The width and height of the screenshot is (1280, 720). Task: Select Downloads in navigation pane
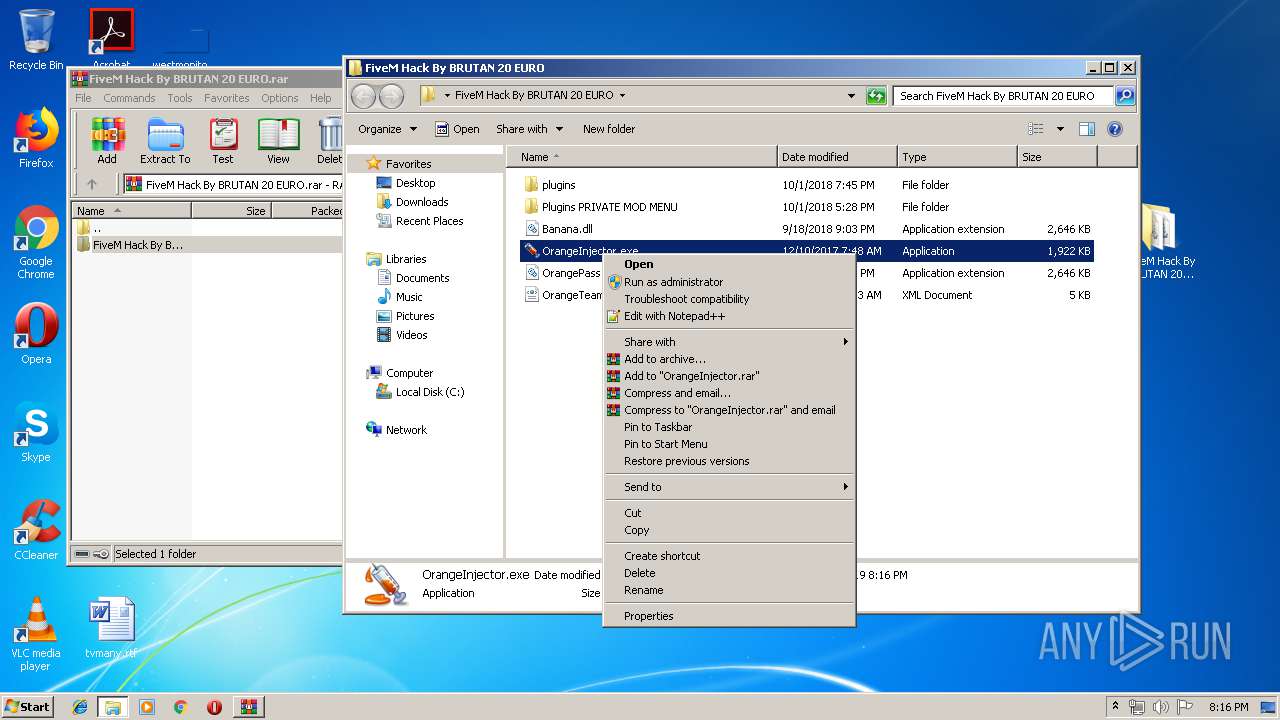[421, 202]
